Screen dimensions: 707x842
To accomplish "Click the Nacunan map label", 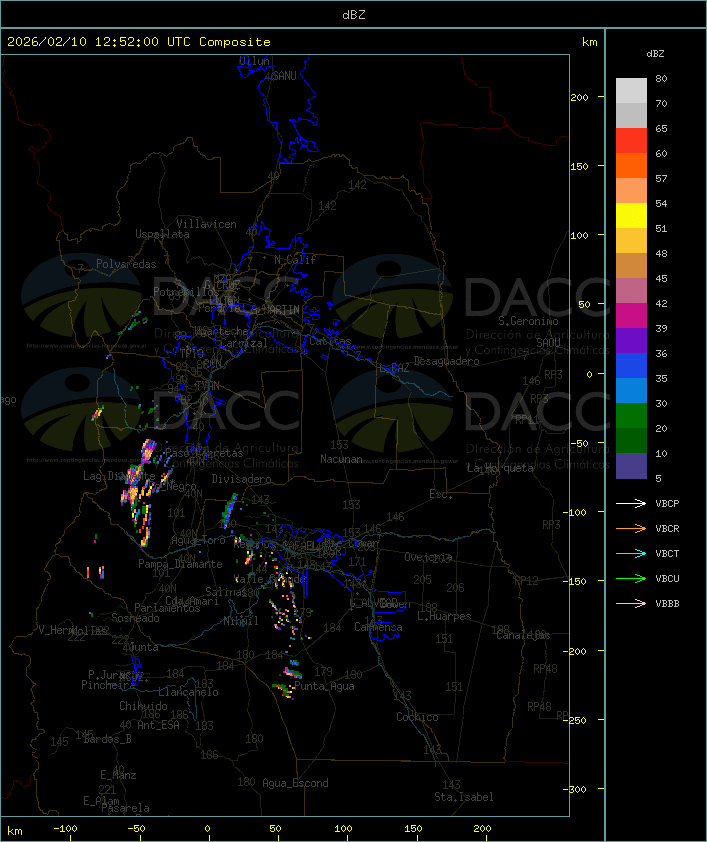I will (x=341, y=459).
